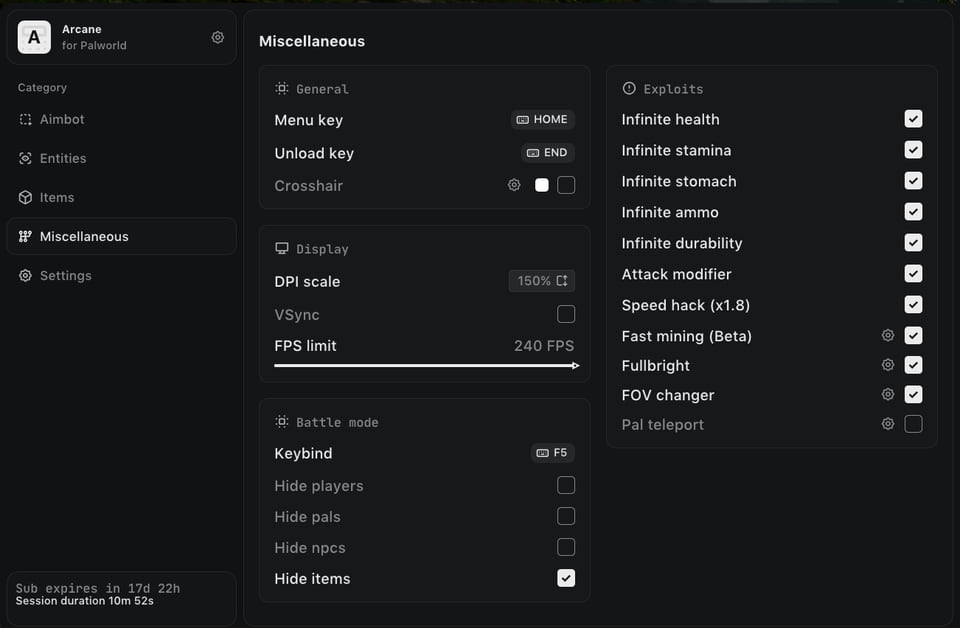This screenshot has height=628, width=960.
Task: Uncheck Fast mining (Beta) checkbox
Action: point(913,335)
